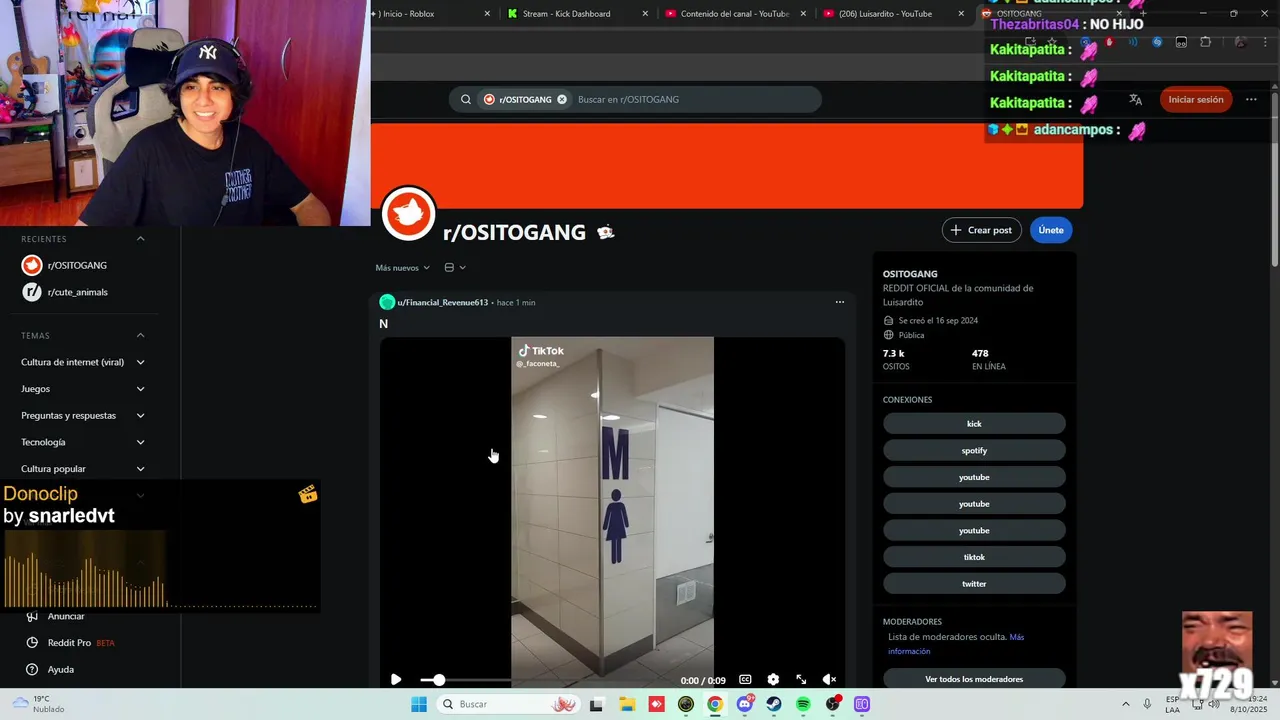
Task: Close the Kick Dashboard tab
Action: (x=645, y=14)
